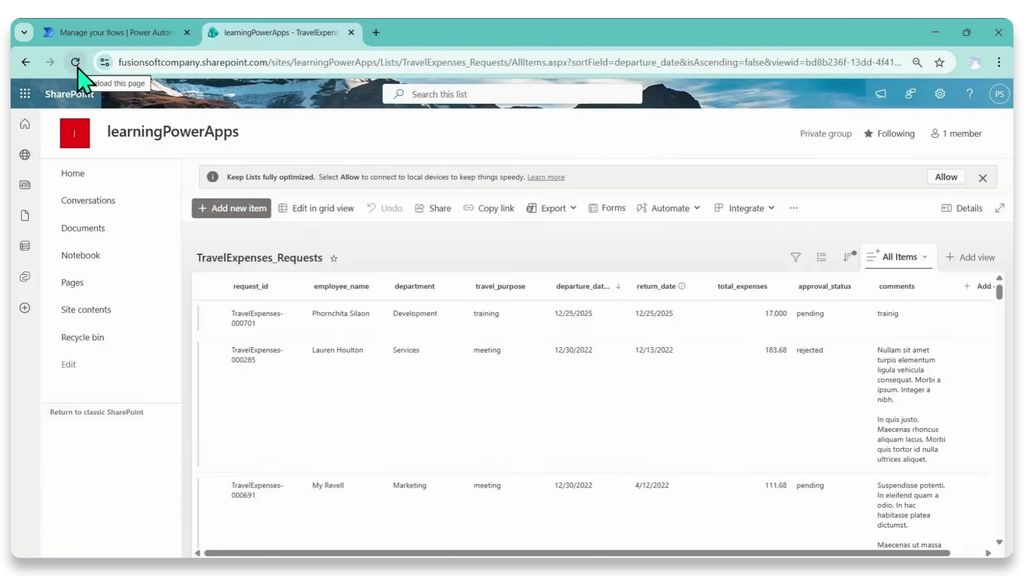Click the sort icon beside All Items
The image size is (1024, 576).
(848, 257)
